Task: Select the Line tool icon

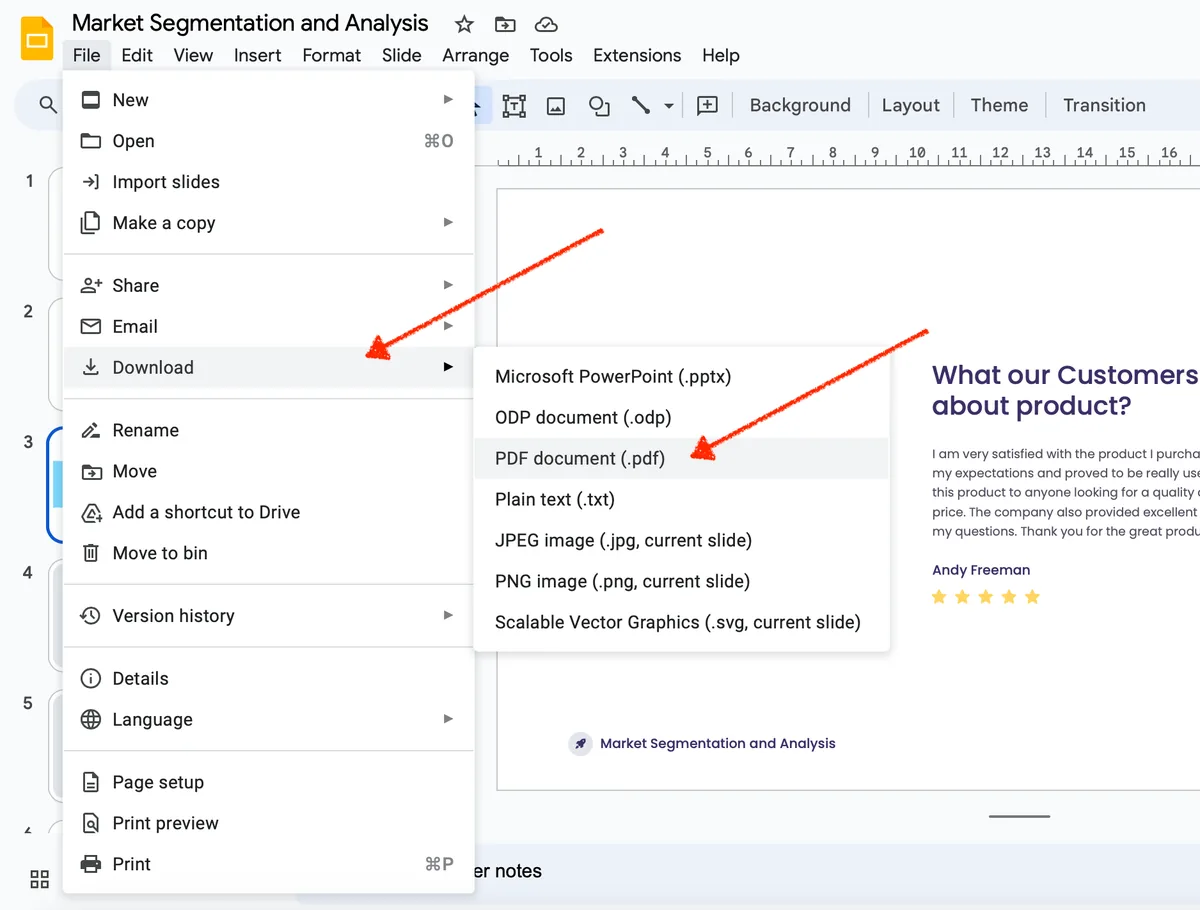Action: 641,106
